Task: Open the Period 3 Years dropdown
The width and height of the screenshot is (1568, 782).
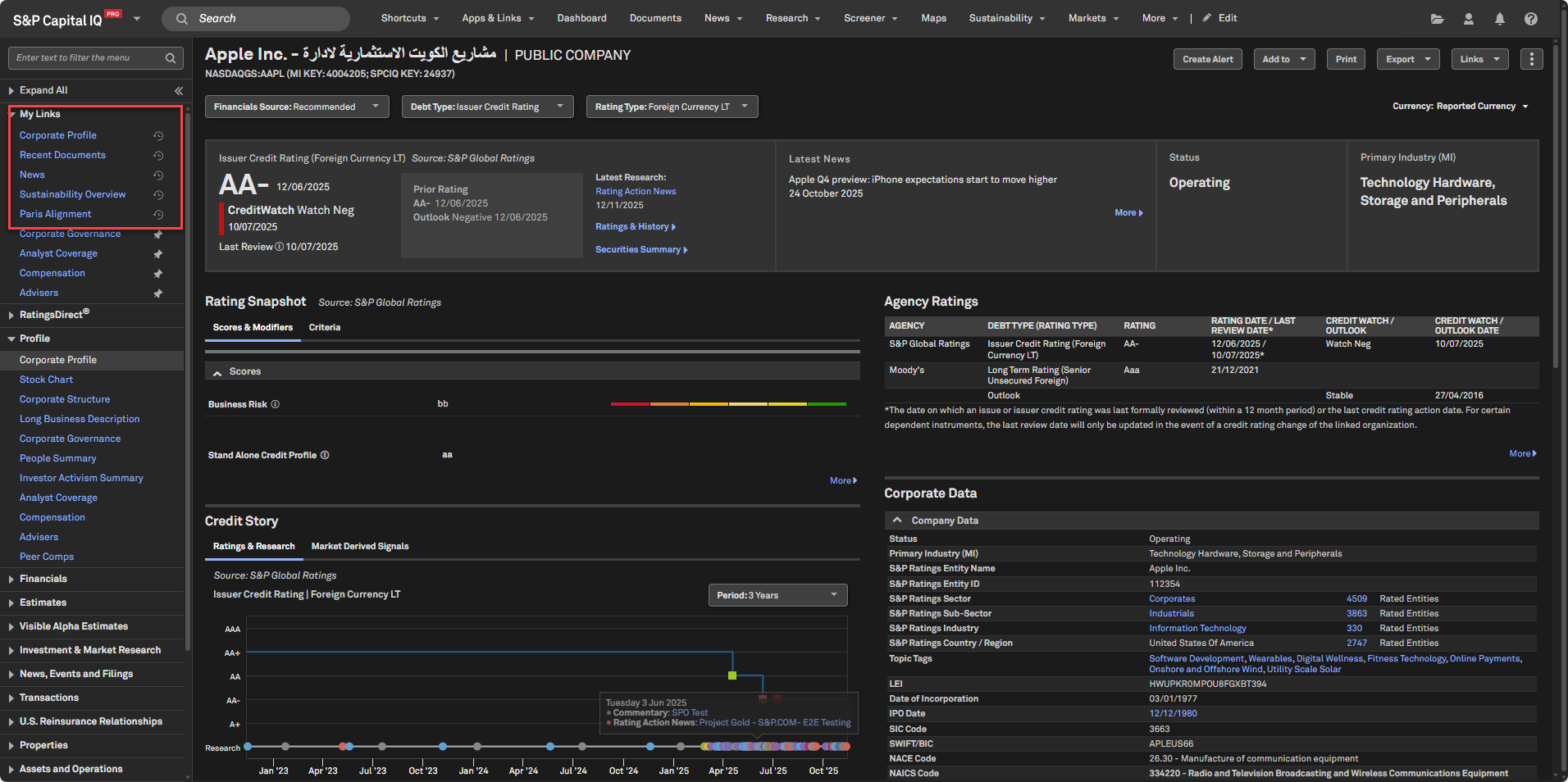Action: click(777, 595)
